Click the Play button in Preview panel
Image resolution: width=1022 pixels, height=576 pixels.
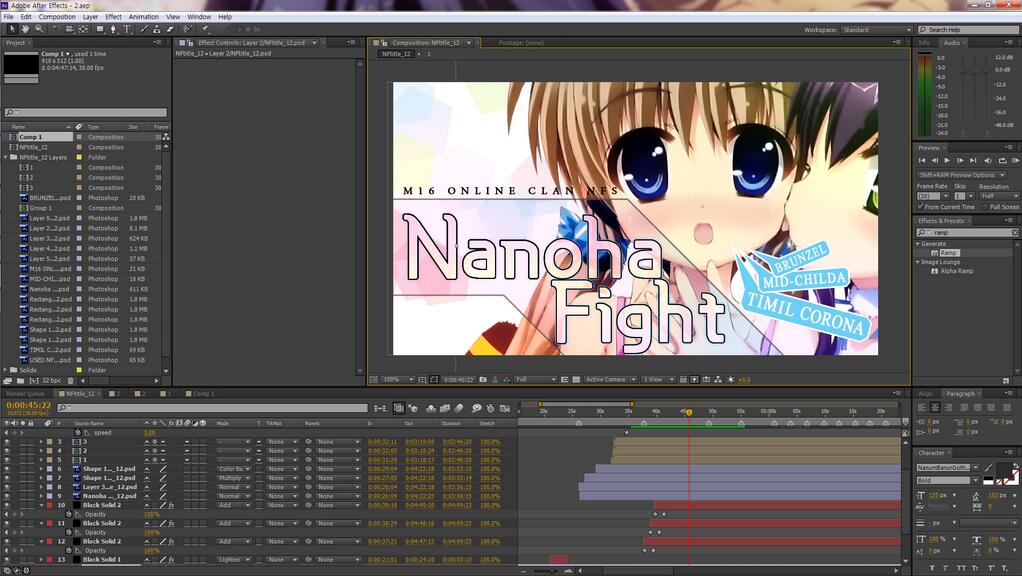(x=947, y=160)
